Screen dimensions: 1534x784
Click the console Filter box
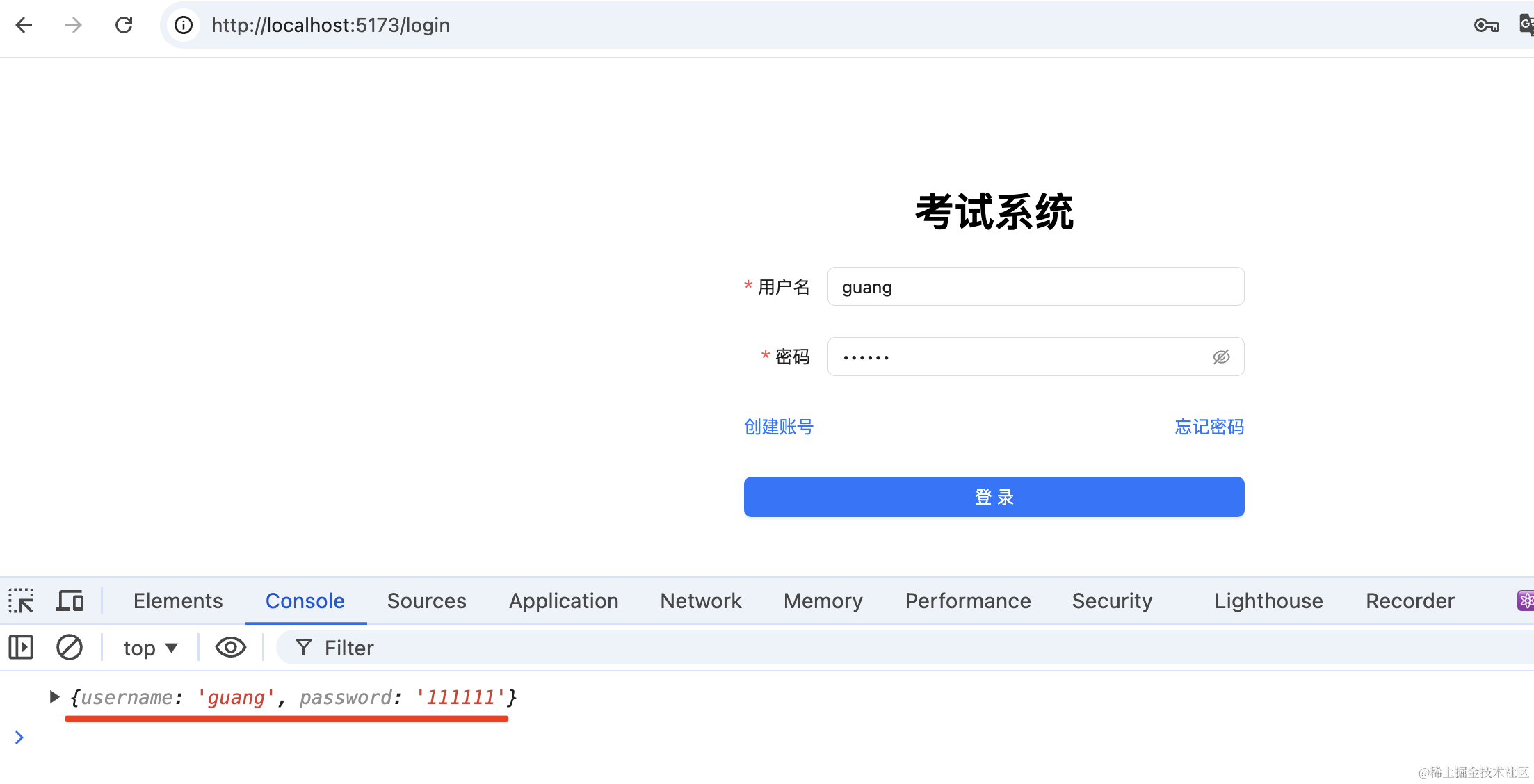(x=834, y=648)
